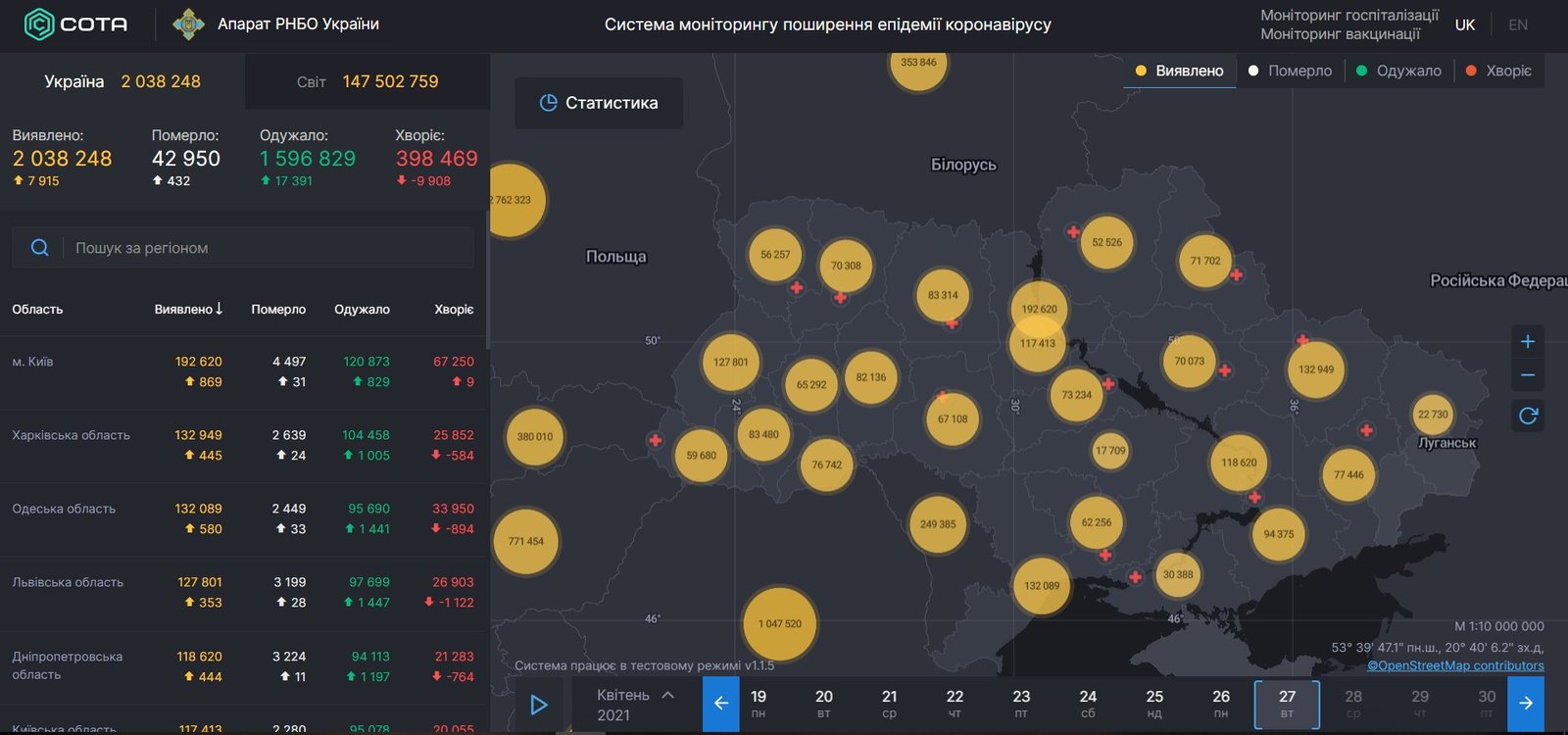Click the 249 385 bubble
1568x735 pixels.
point(938,524)
